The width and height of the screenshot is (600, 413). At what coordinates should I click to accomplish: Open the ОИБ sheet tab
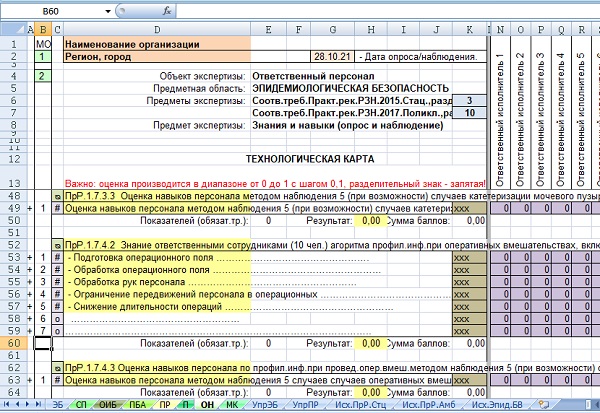click(108, 404)
